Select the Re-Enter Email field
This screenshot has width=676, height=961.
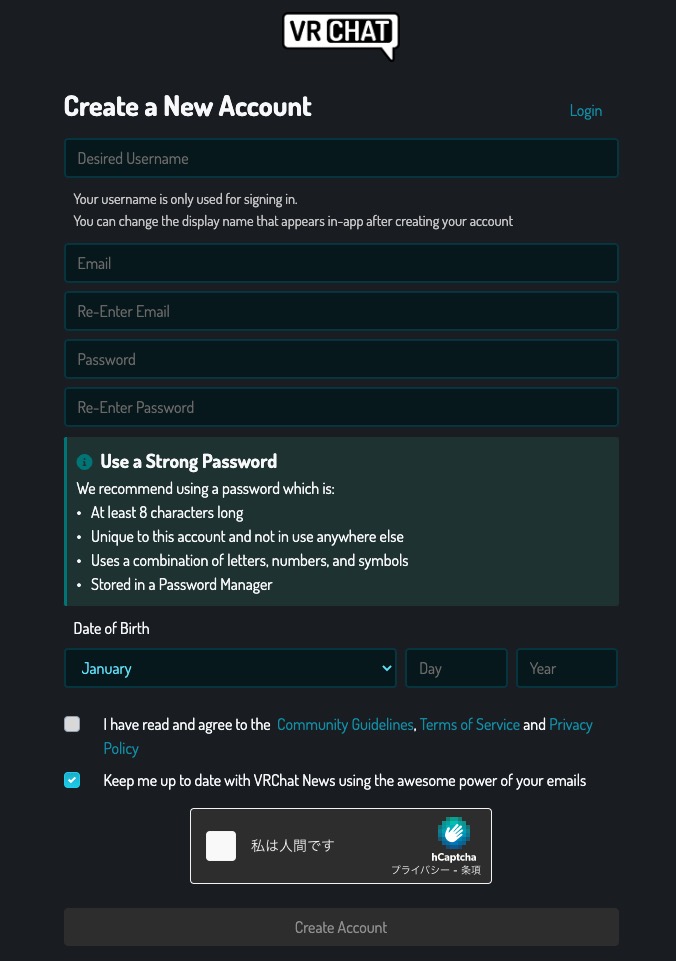[x=341, y=312]
